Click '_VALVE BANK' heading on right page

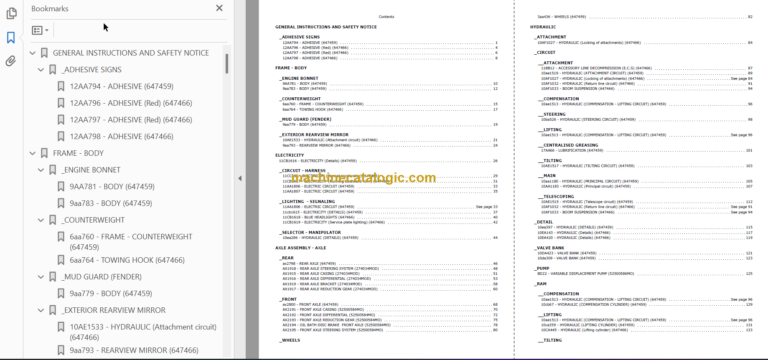click(x=549, y=248)
